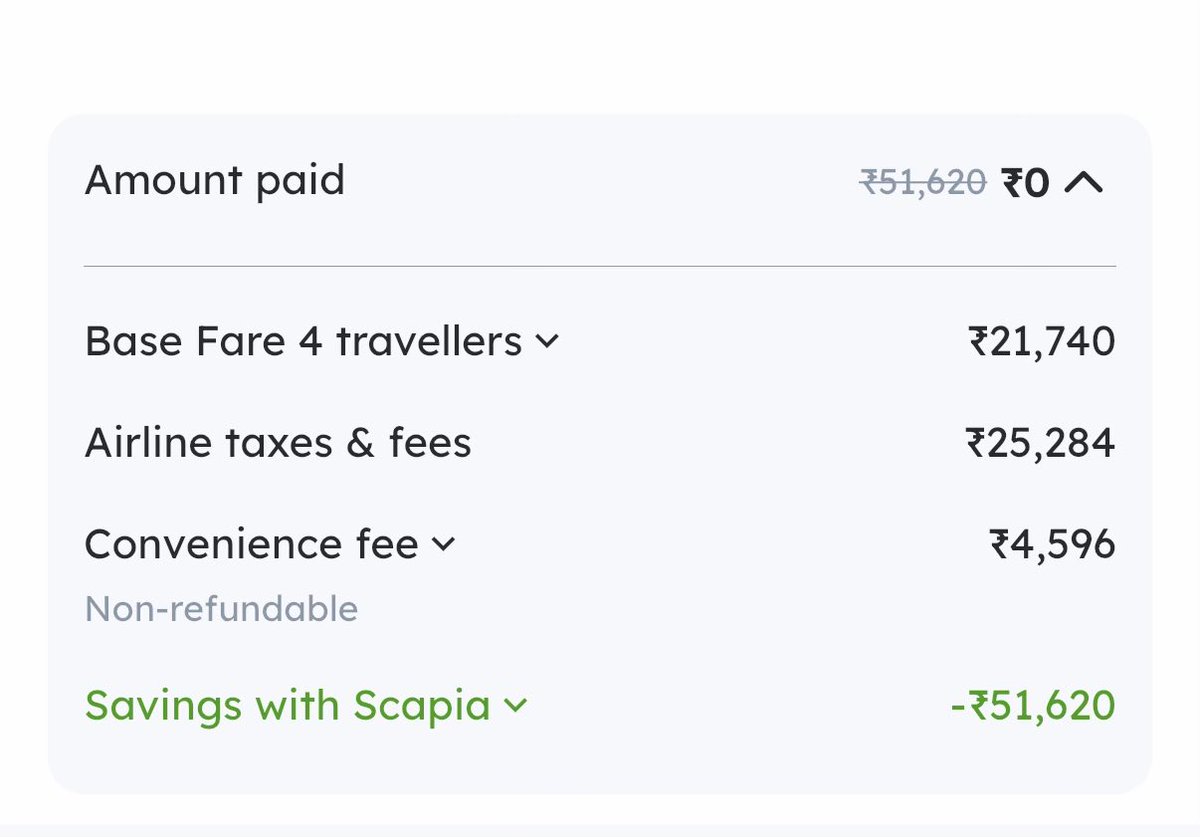
Task: Tap the ₹25,284 taxes amount
Action: coord(1040,443)
